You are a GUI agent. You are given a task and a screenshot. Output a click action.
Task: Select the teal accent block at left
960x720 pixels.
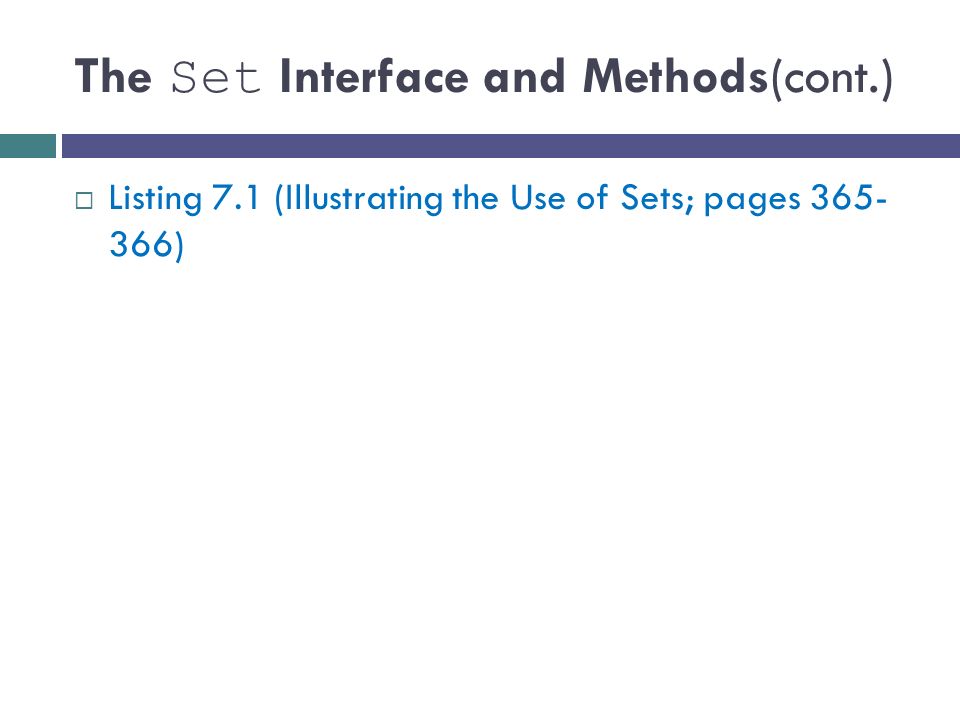click(28, 146)
